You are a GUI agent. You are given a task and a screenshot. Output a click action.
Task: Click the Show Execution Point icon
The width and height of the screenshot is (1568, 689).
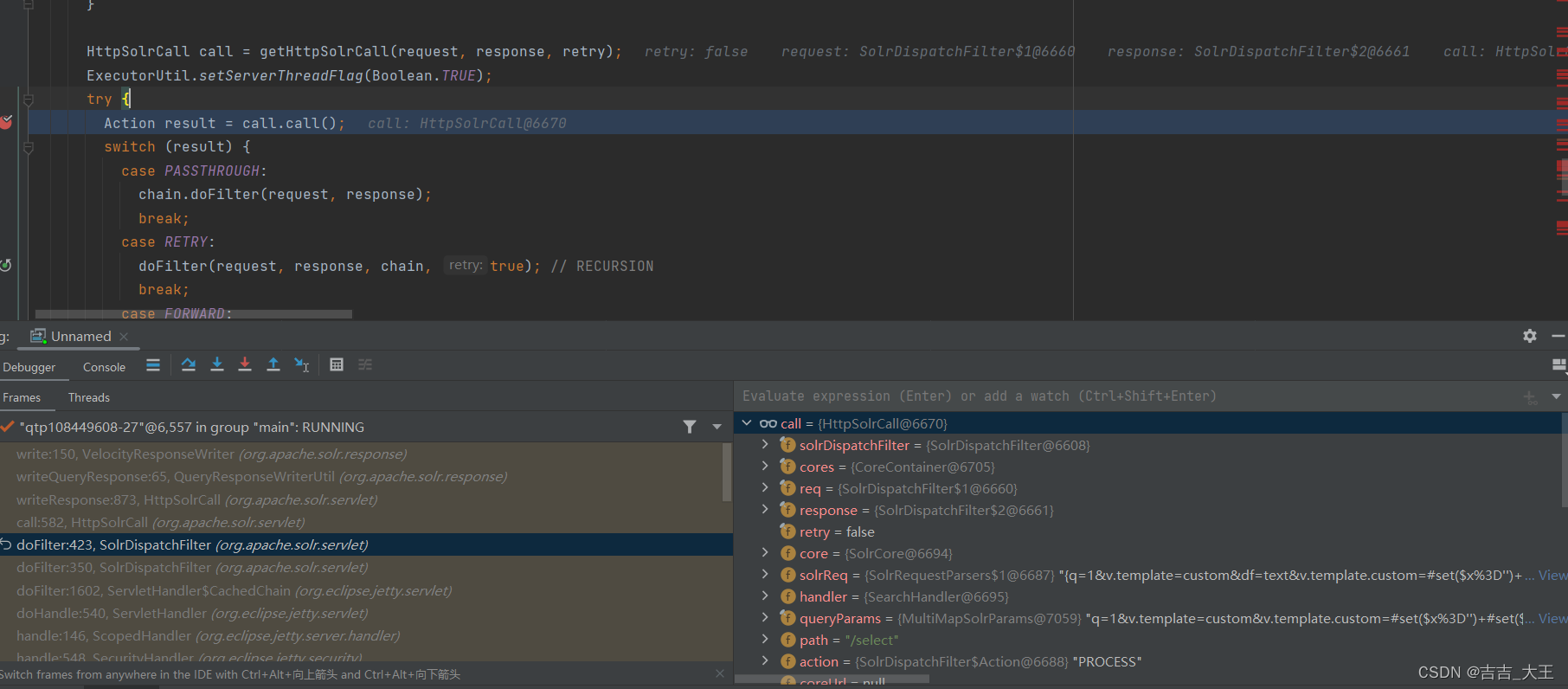pos(153,365)
